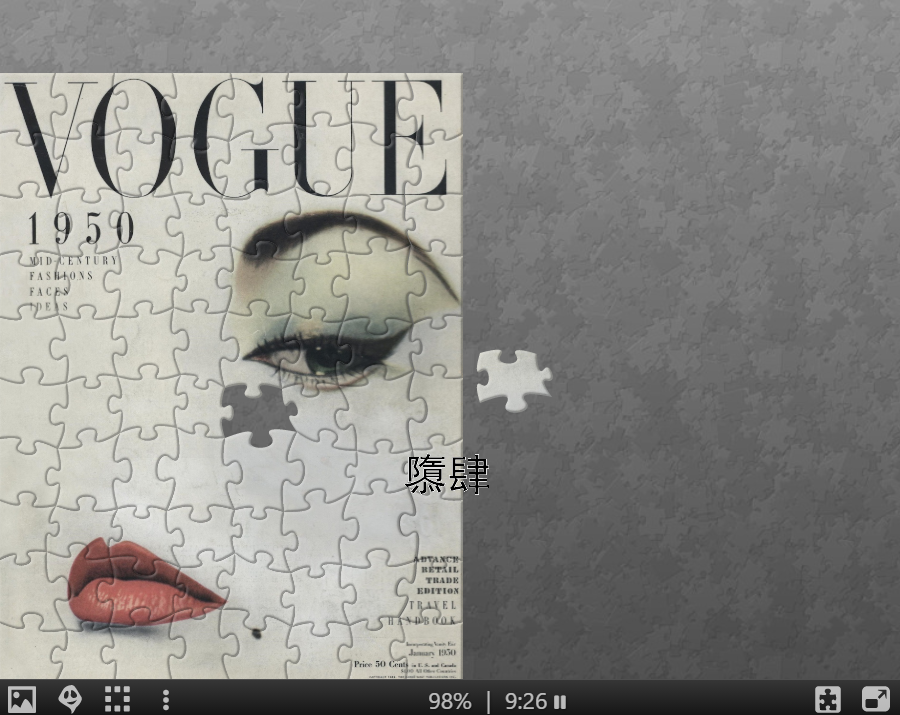Toggle the ghost image icon
900x715 pixels.
70,700
